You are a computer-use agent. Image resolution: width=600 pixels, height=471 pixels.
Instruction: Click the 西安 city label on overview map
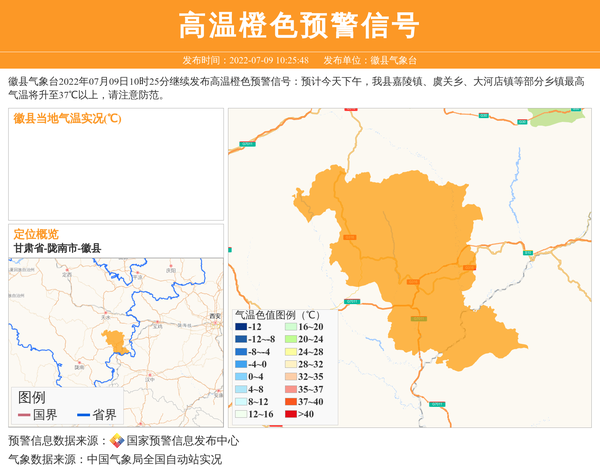[x=214, y=316]
